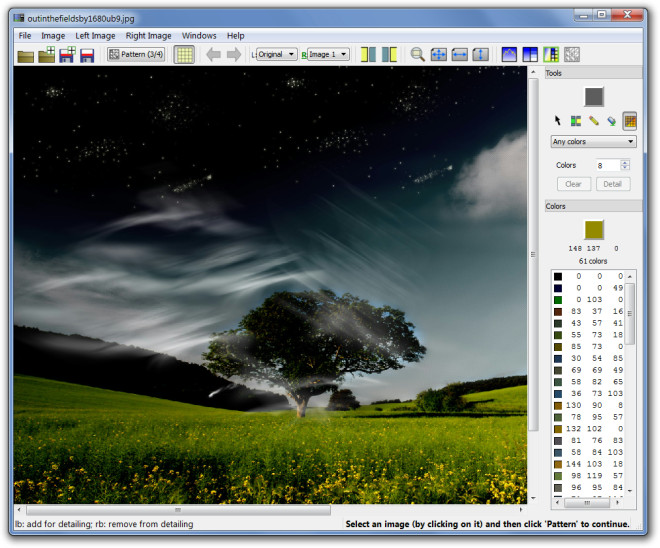Image resolution: width=660 pixels, height=548 pixels.
Task: Click the magnifier zoom icon
Action: [418, 55]
